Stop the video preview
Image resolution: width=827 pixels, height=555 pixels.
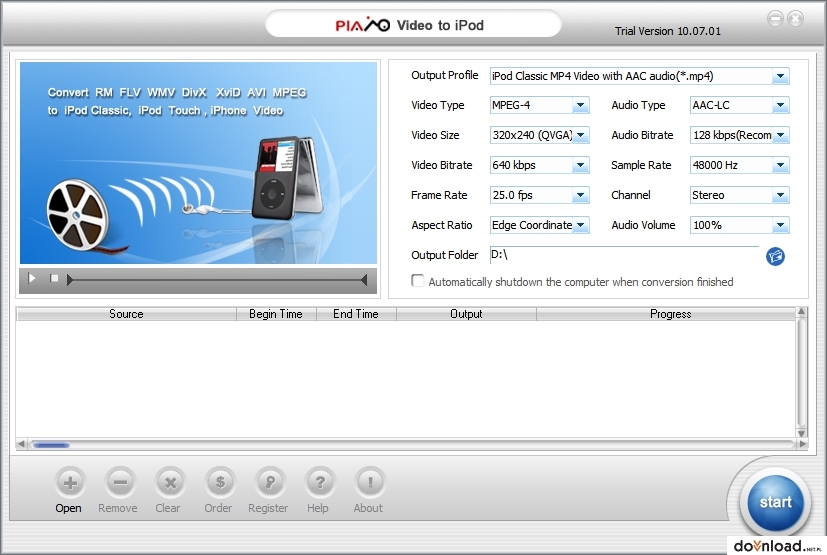click(54, 278)
